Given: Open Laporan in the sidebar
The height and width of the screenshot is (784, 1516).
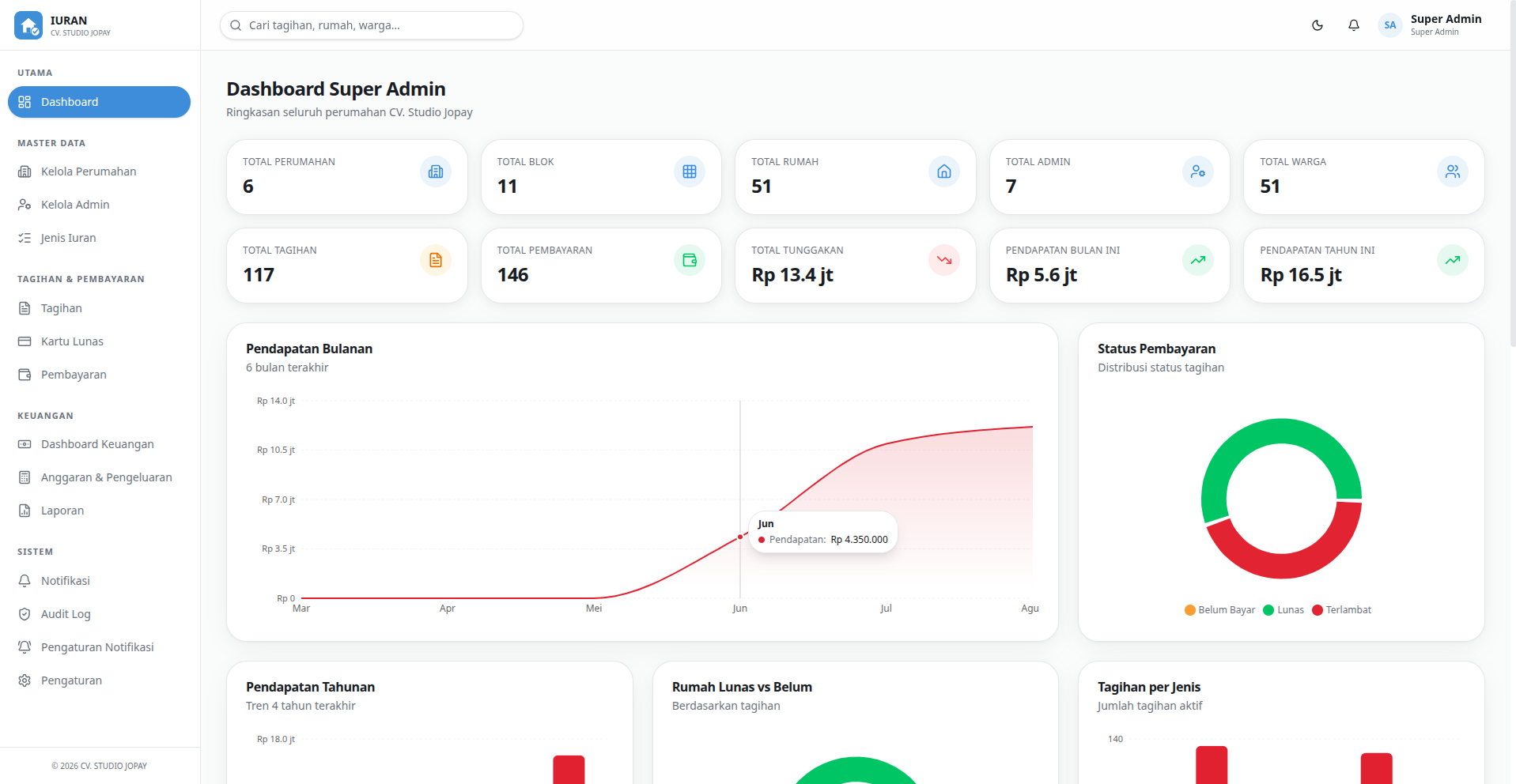Looking at the screenshot, I should tap(99, 511).
